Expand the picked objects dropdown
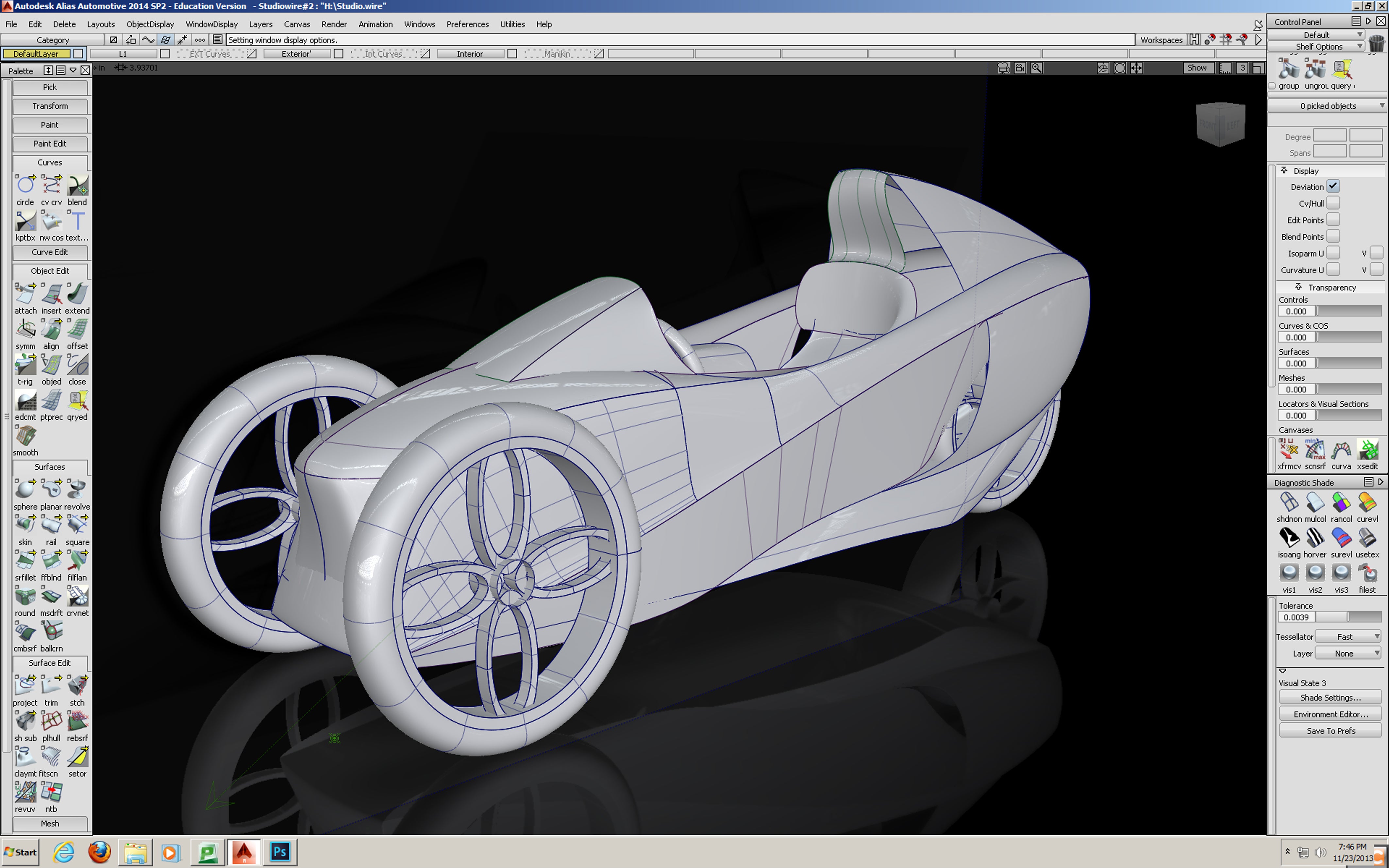Screen dimensions: 1389x868 click(x=1328, y=106)
